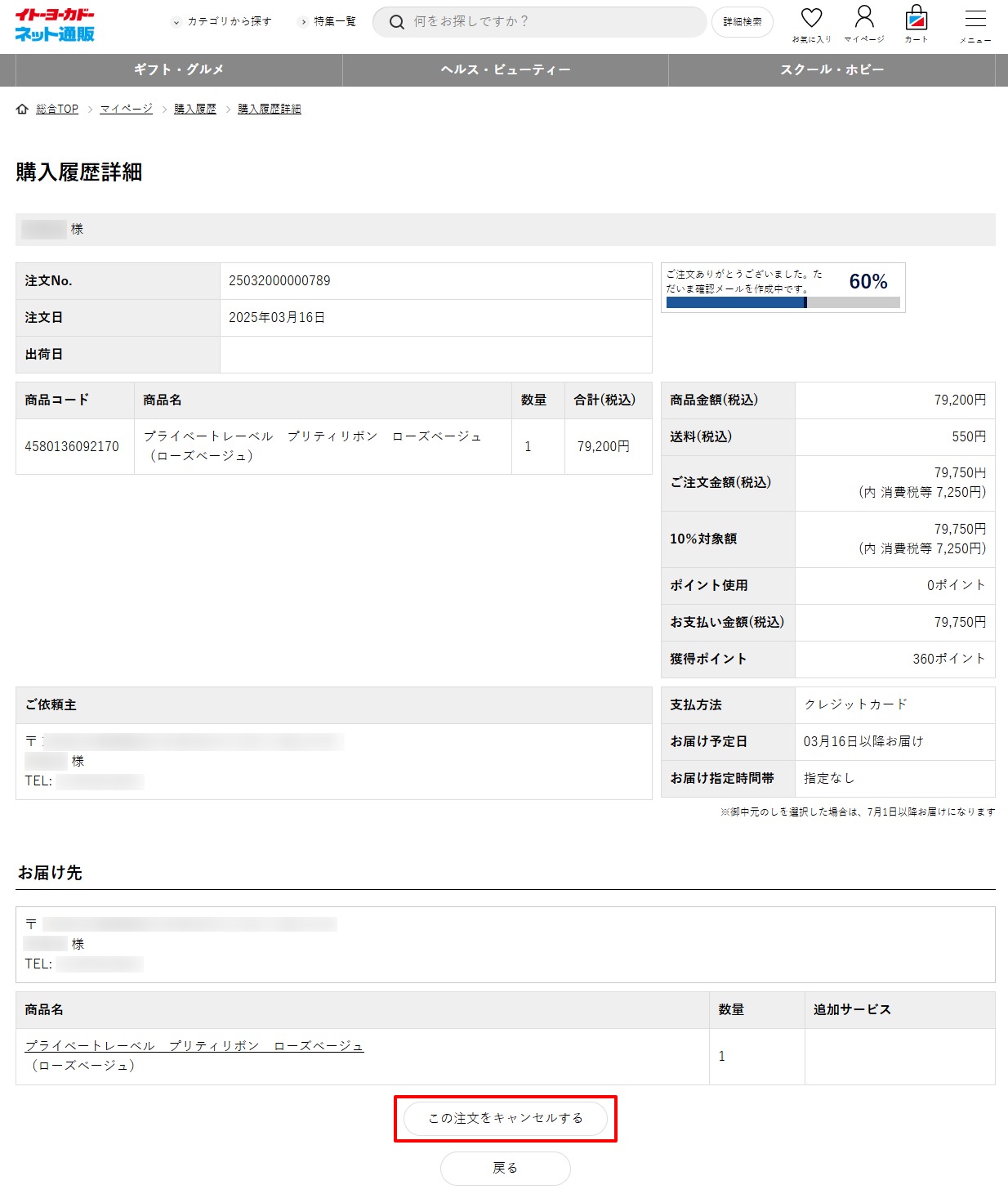Viewport: 1008px width, 1194px height.
Task: Click the 60% order progress bar
Action: (x=783, y=302)
